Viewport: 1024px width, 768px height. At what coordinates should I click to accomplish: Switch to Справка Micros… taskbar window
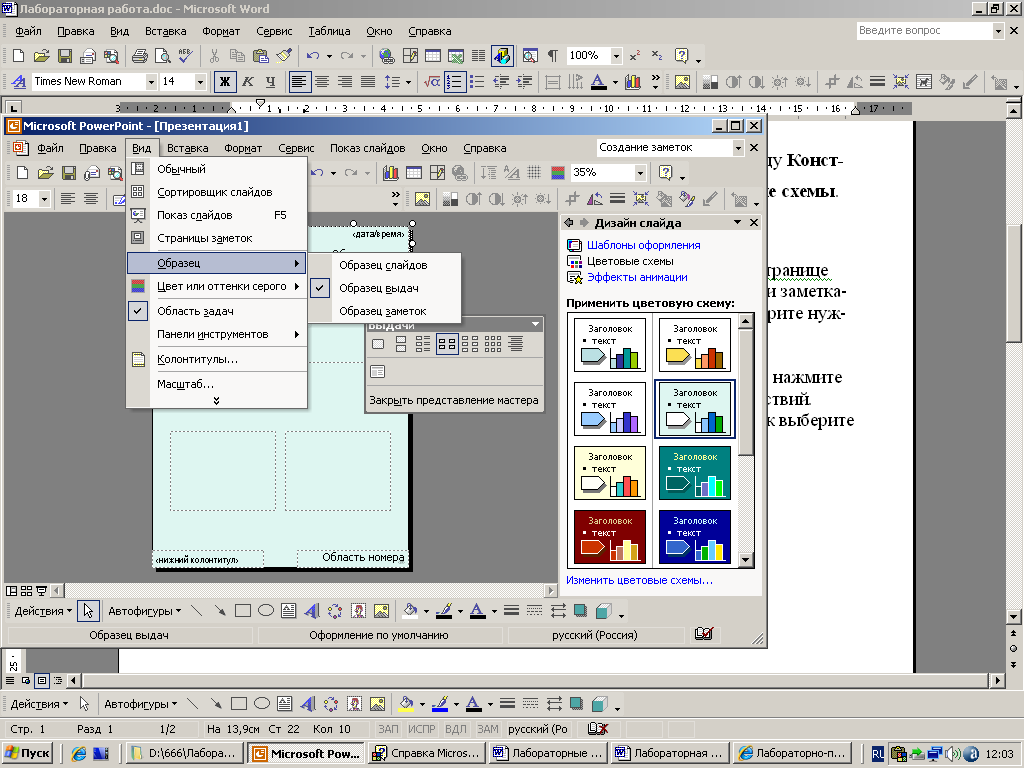426,753
